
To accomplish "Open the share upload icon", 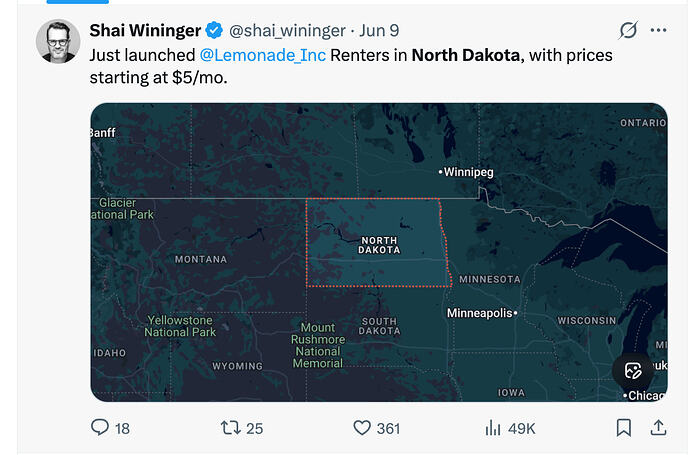I will click(658, 428).
